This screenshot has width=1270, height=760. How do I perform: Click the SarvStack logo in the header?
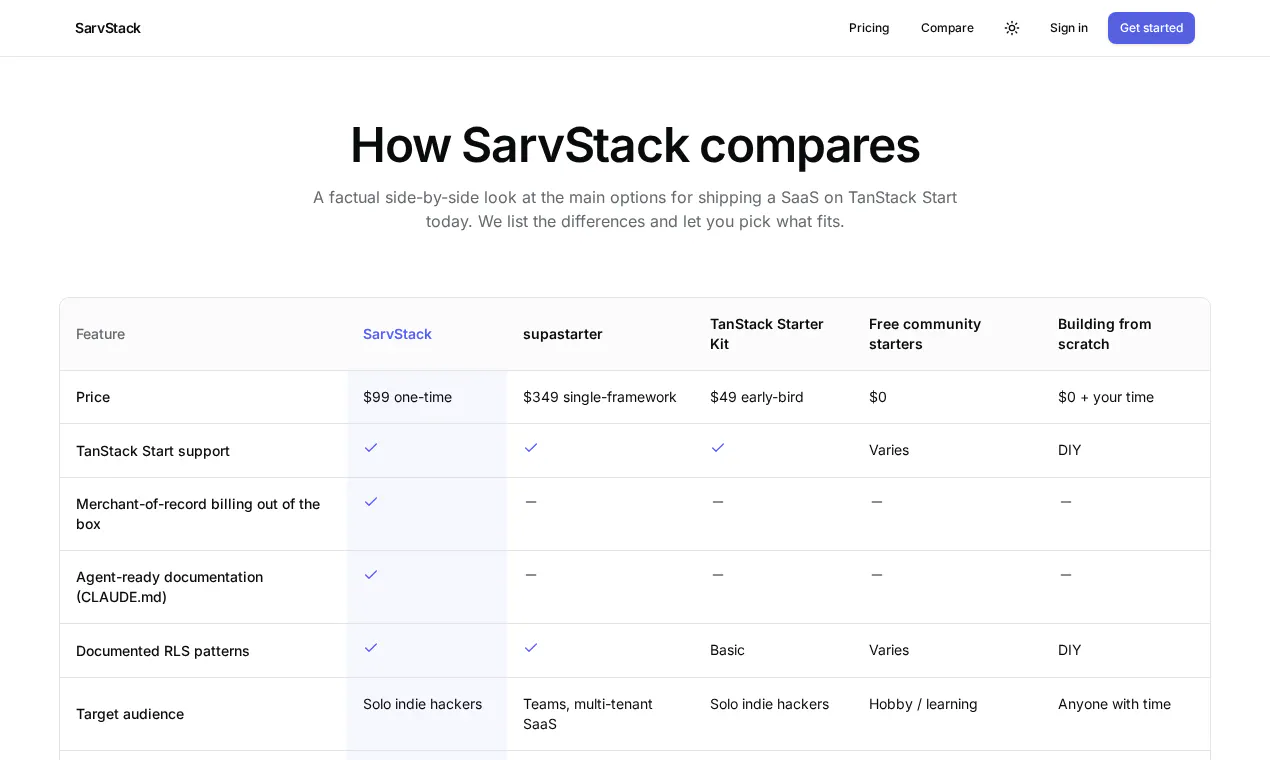[108, 28]
